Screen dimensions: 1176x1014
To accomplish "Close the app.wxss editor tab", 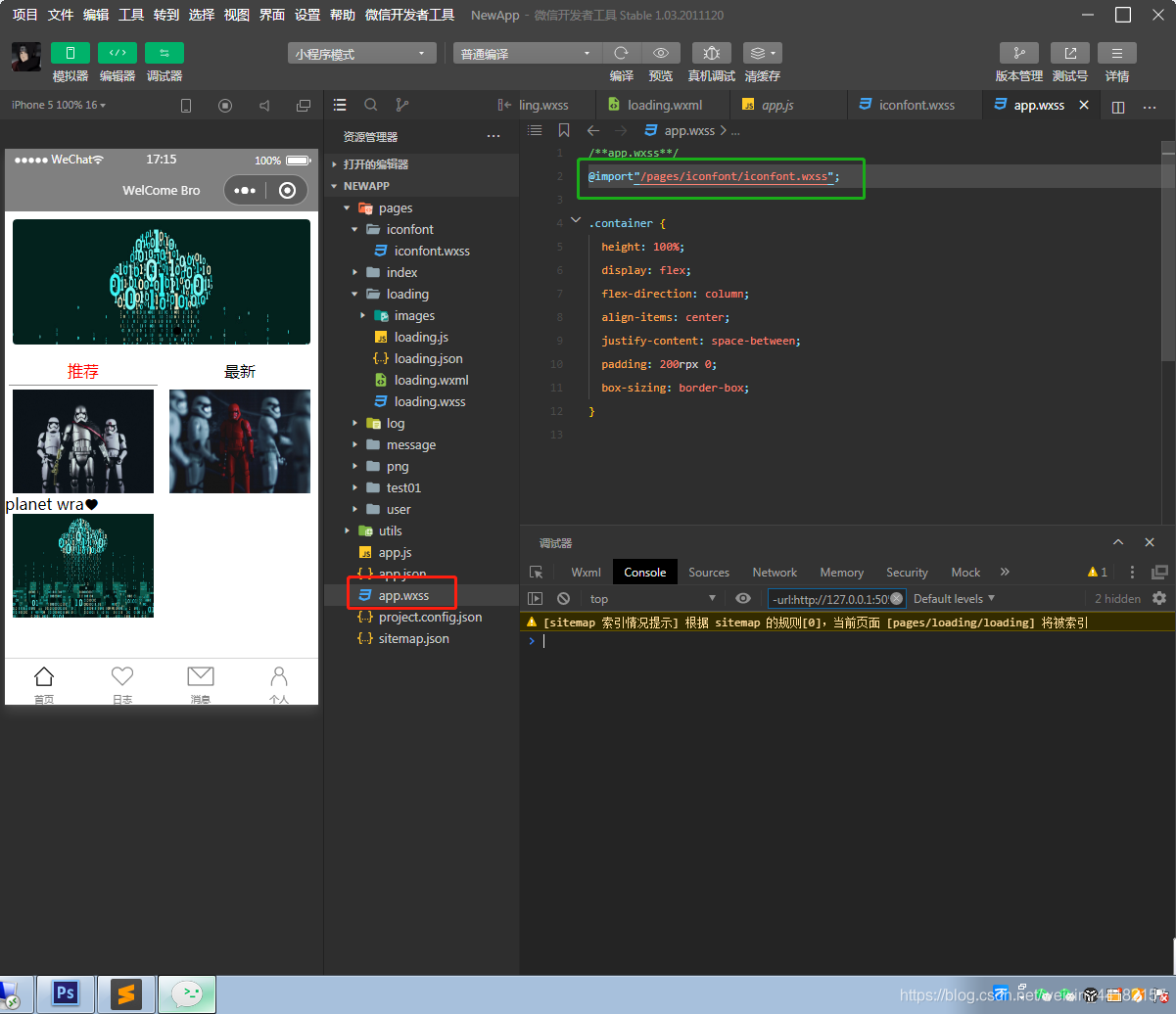I will (1084, 105).
